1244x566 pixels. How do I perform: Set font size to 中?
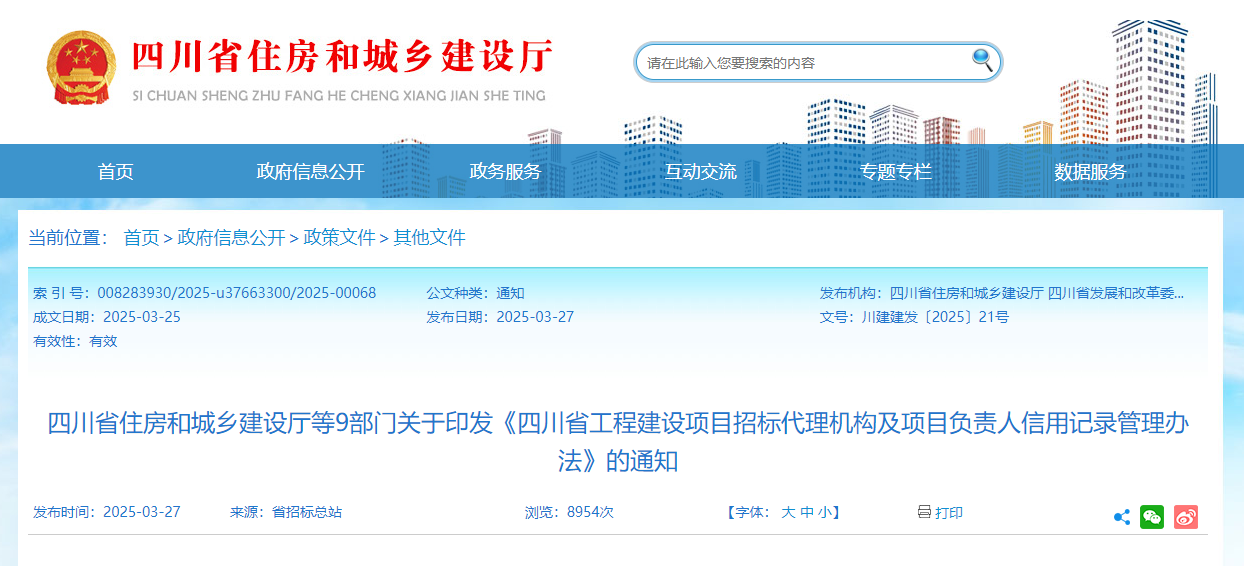(x=806, y=512)
